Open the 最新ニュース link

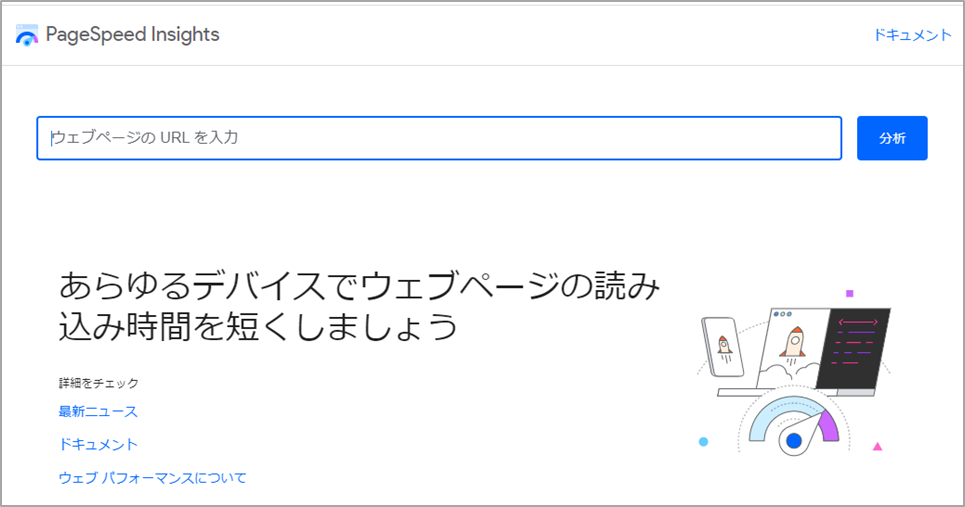coord(98,411)
